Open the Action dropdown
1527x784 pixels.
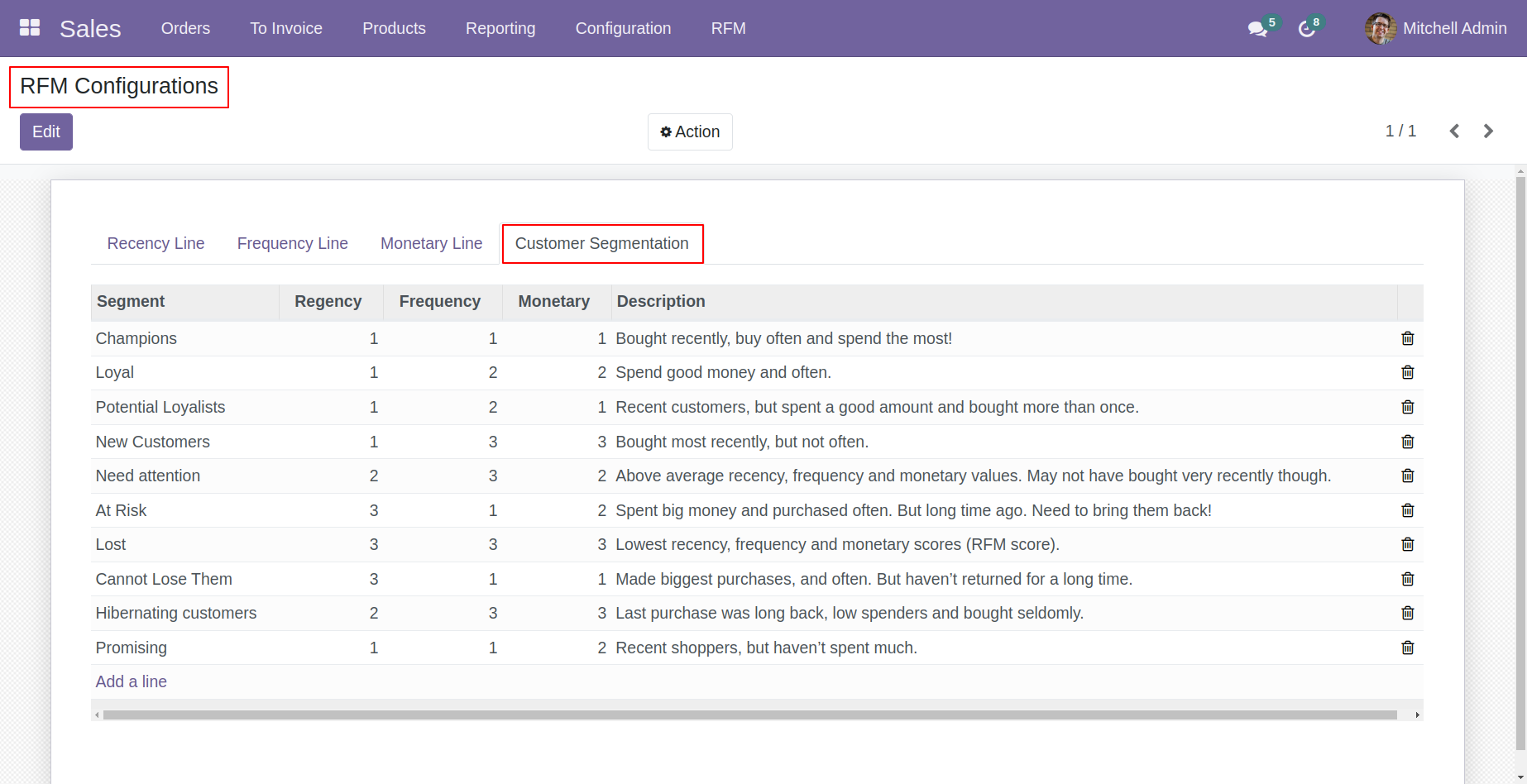pyautogui.click(x=690, y=131)
